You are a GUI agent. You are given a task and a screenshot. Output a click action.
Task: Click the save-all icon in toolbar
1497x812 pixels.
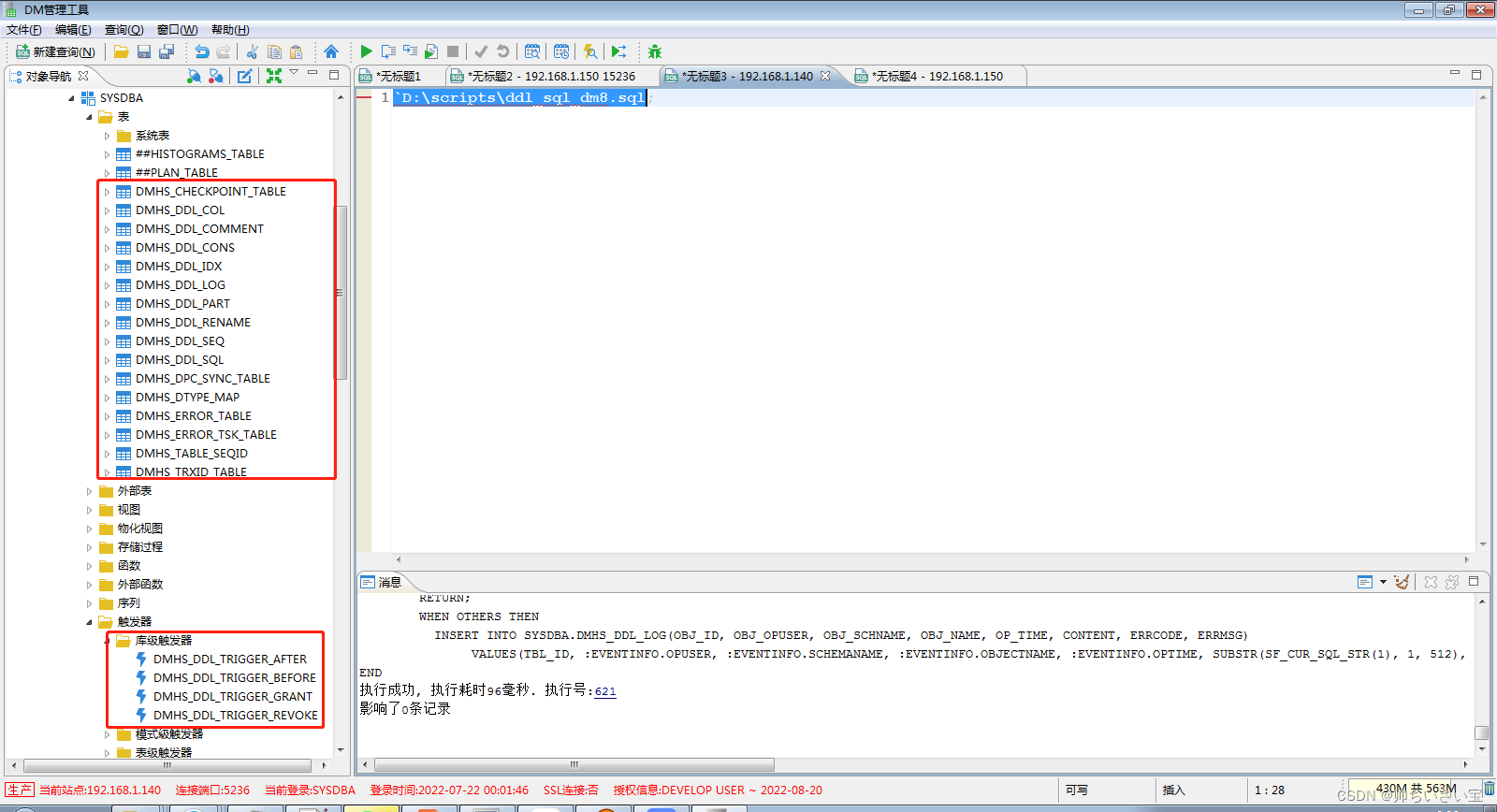pos(167,51)
